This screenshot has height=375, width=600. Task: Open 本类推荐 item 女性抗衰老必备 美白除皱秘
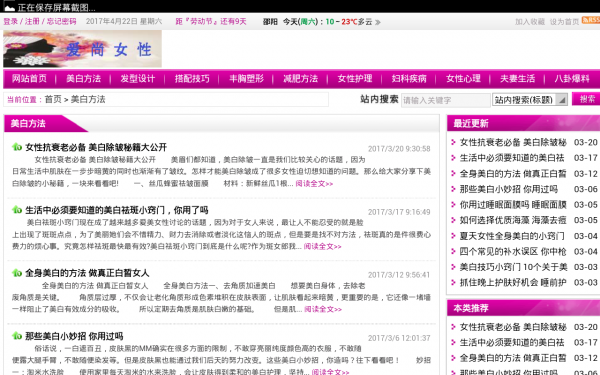click(x=513, y=327)
